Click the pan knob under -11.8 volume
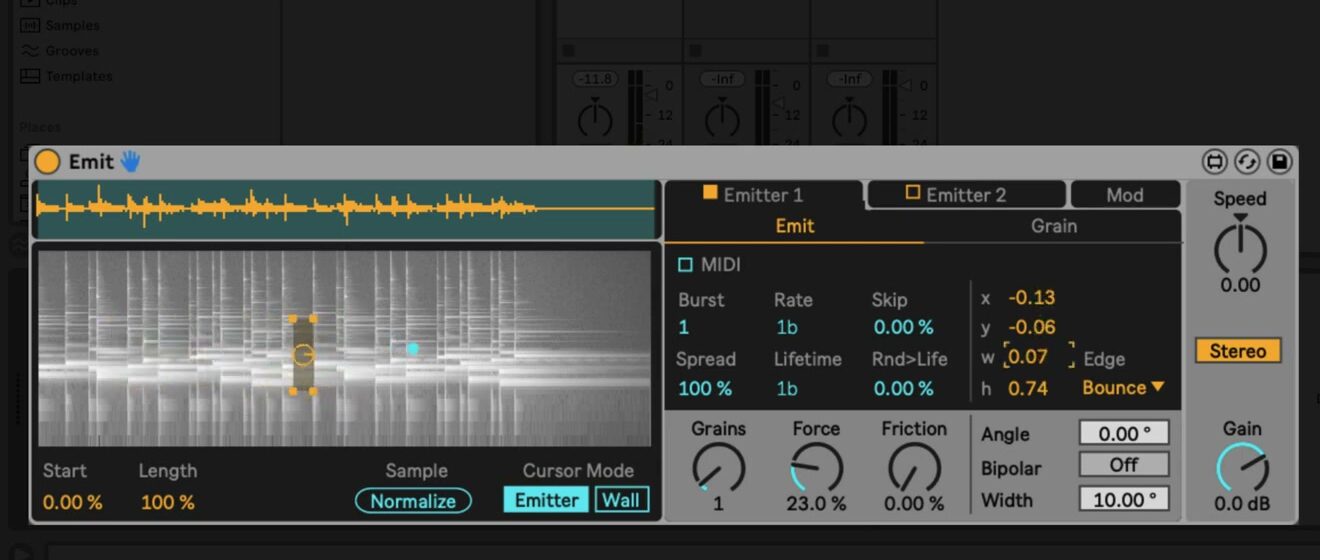The image size is (1320, 560). click(x=595, y=119)
